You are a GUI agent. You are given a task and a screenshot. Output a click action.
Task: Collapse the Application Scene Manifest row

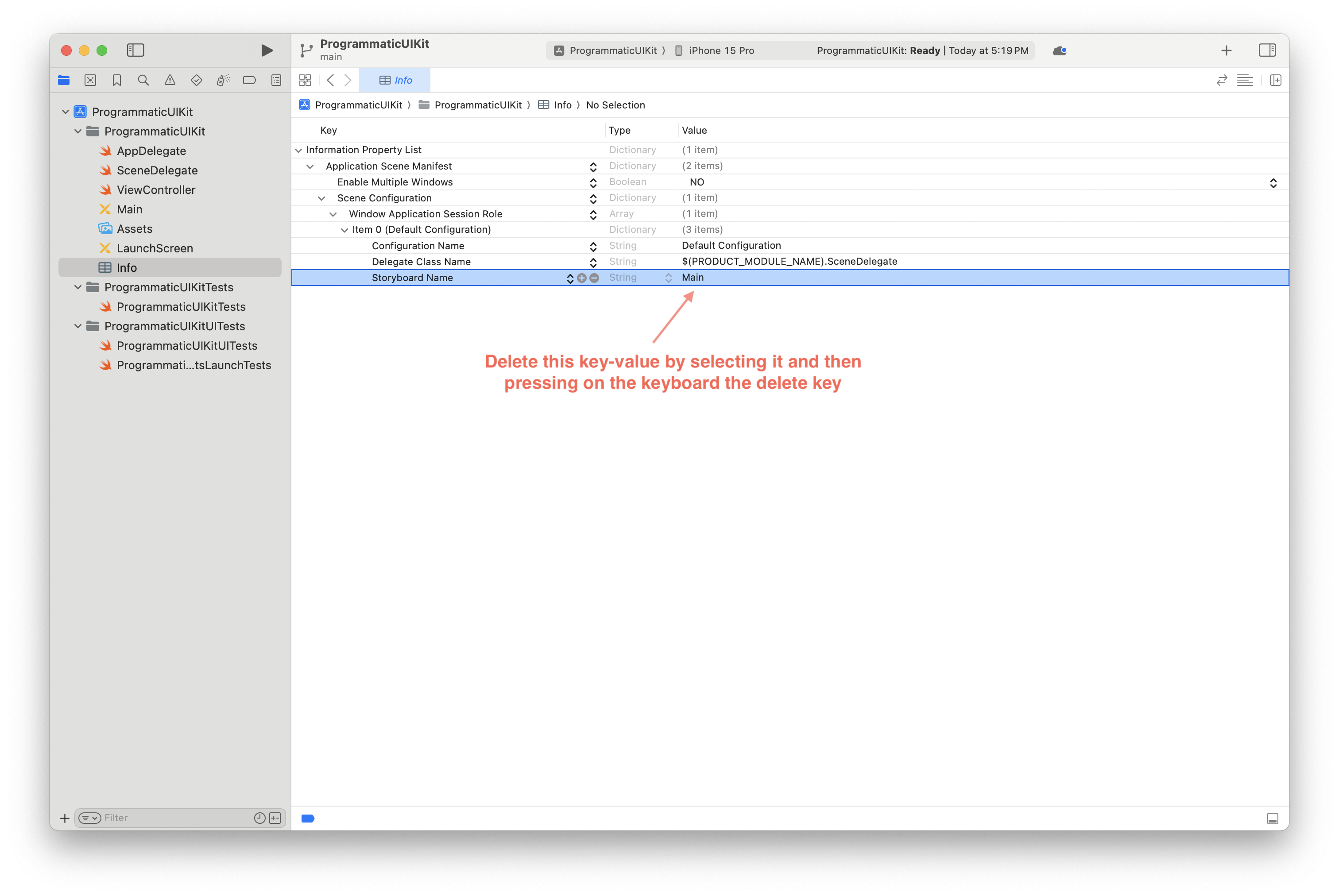click(310, 166)
